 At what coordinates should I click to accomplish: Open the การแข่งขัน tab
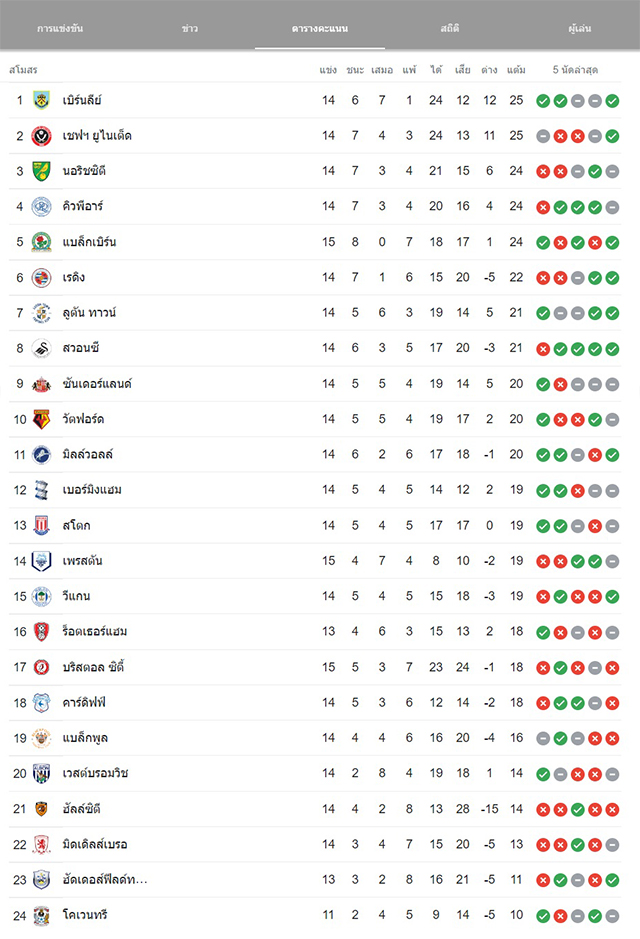coord(60,28)
